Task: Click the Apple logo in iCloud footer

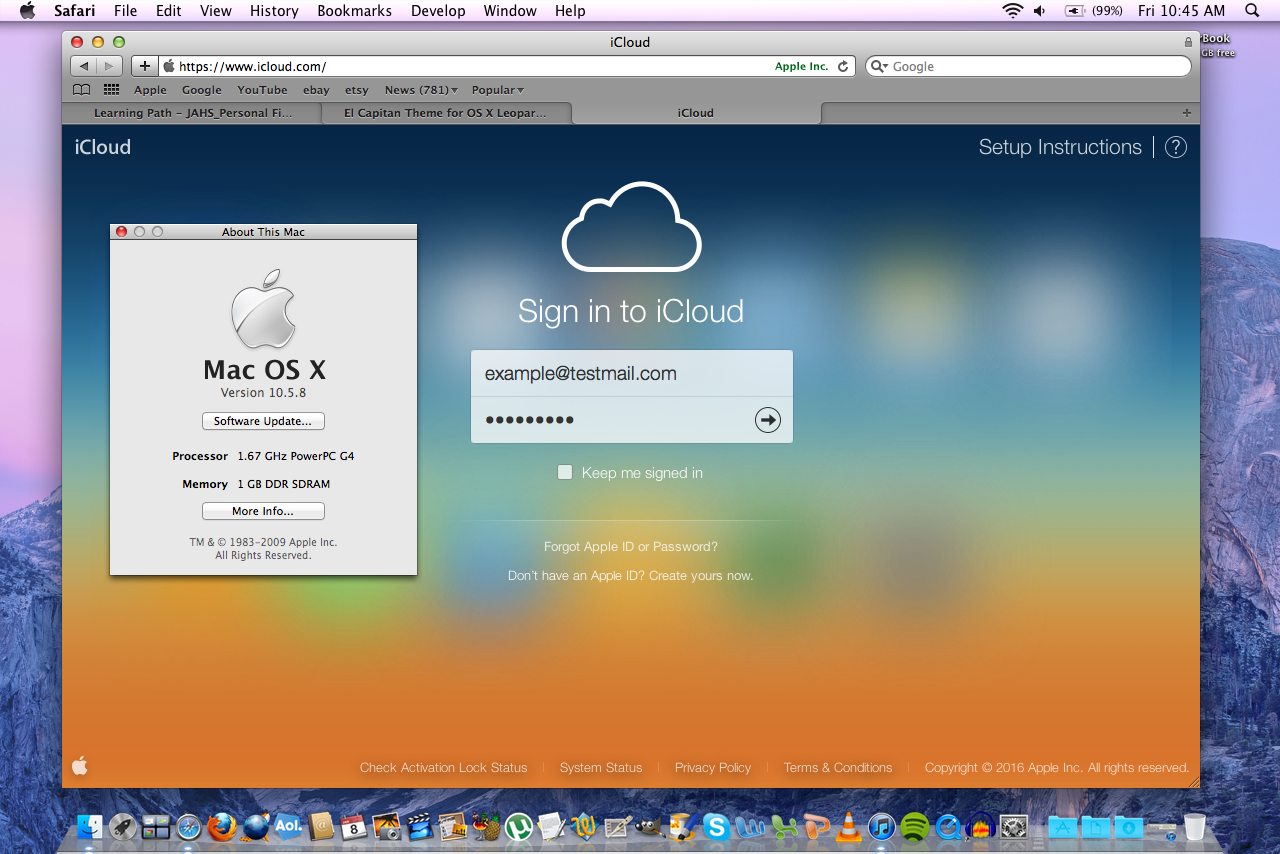Action: [80, 766]
